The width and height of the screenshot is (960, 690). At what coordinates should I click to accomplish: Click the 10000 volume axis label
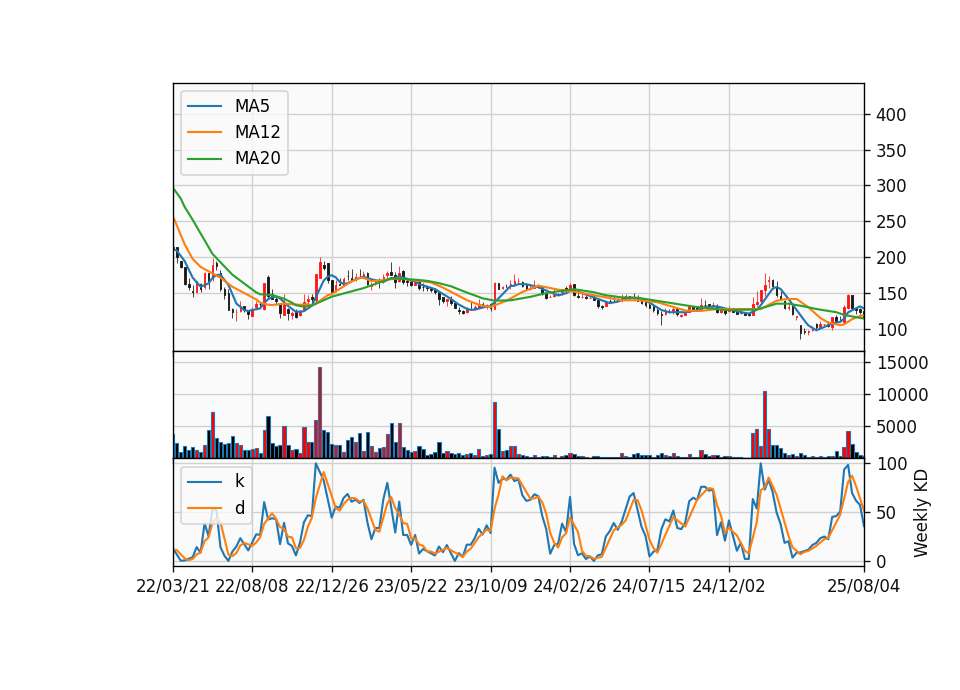coord(902,395)
